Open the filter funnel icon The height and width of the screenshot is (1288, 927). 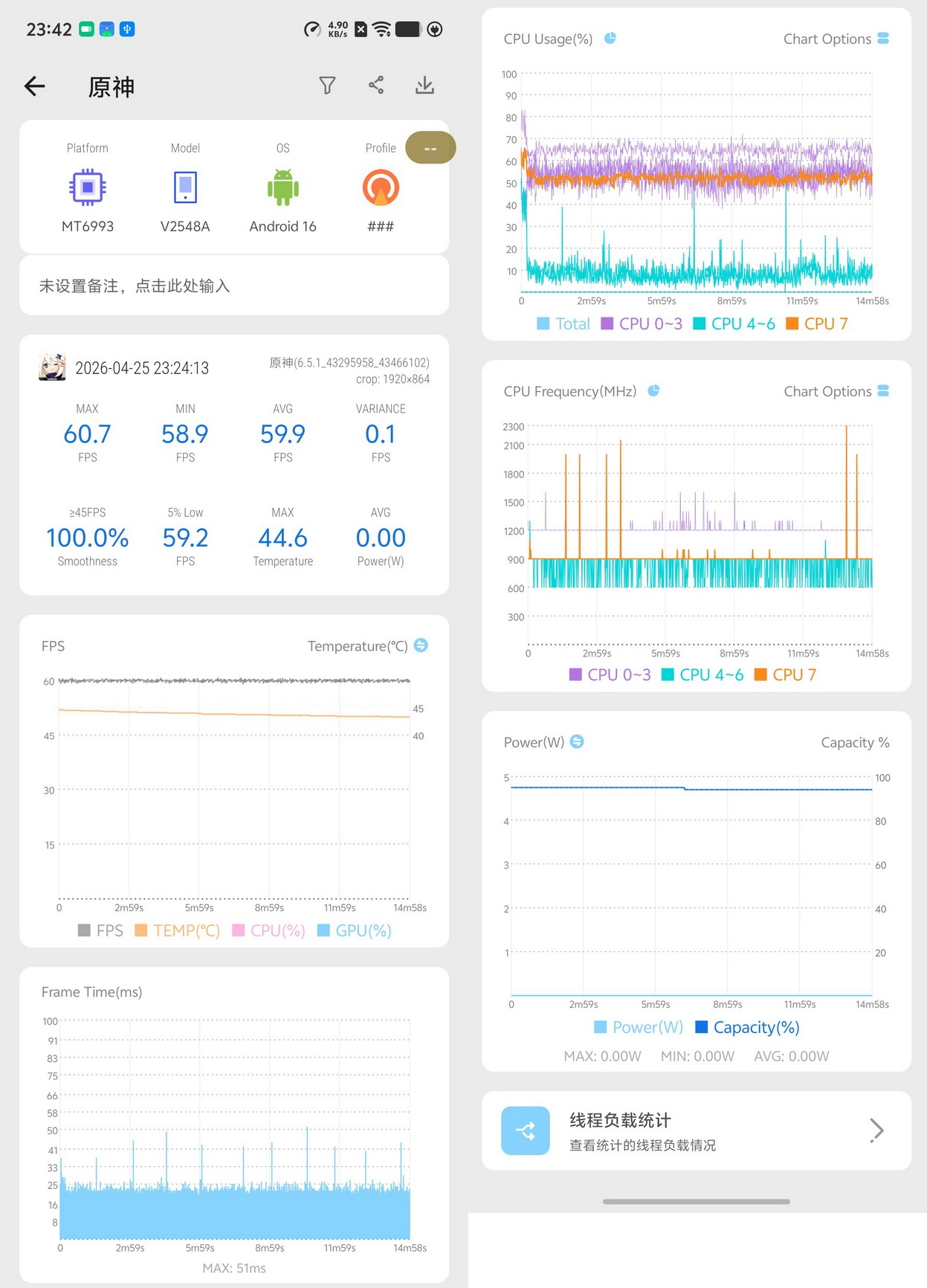327,86
